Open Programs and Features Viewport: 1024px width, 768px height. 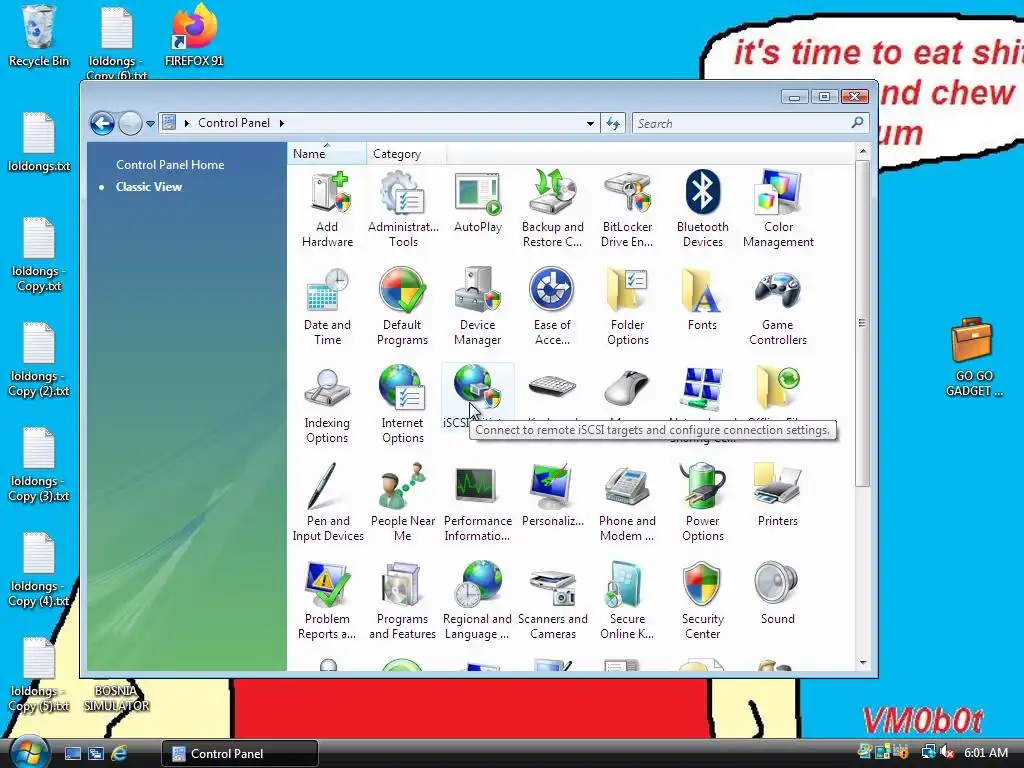pos(402,601)
